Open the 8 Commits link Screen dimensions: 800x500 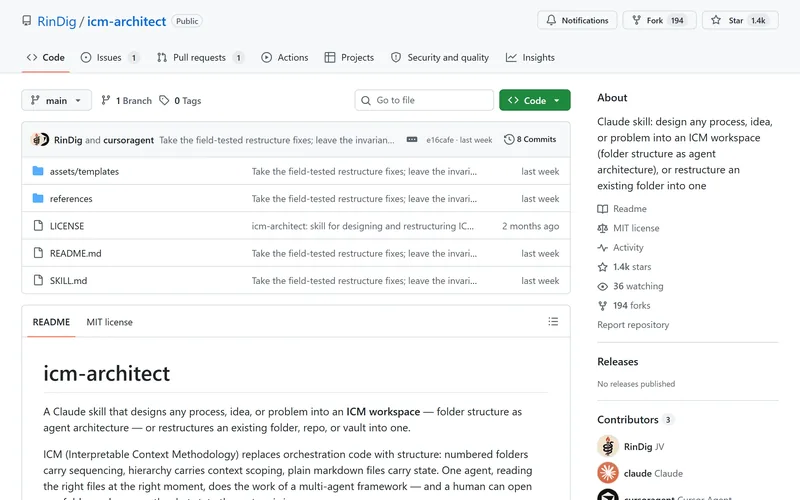point(530,139)
